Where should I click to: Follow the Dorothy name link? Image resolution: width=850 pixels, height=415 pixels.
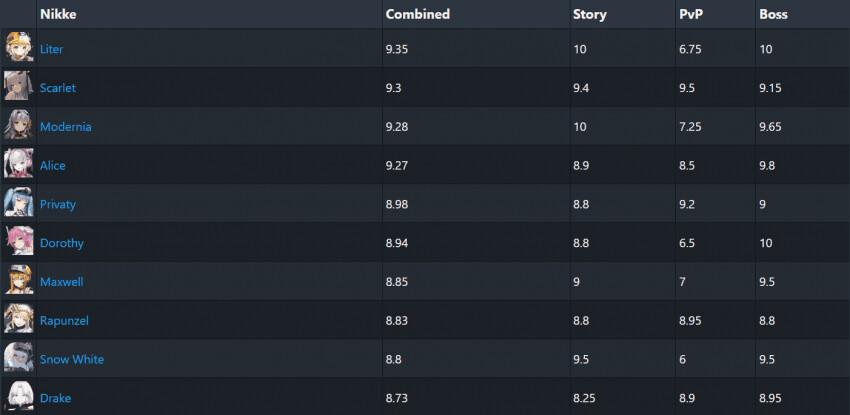(x=62, y=243)
